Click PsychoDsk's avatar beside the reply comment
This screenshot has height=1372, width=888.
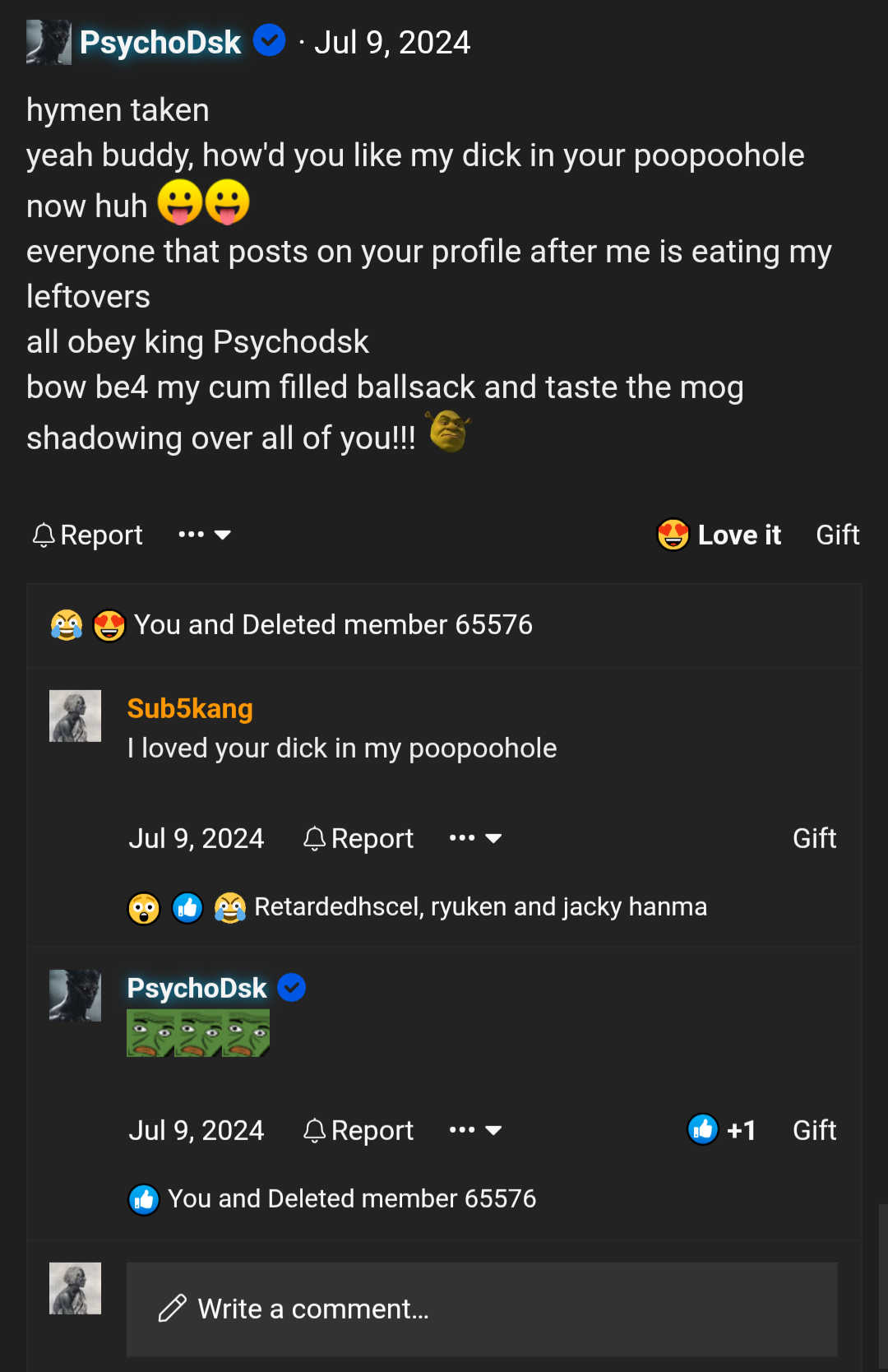click(75, 995)
